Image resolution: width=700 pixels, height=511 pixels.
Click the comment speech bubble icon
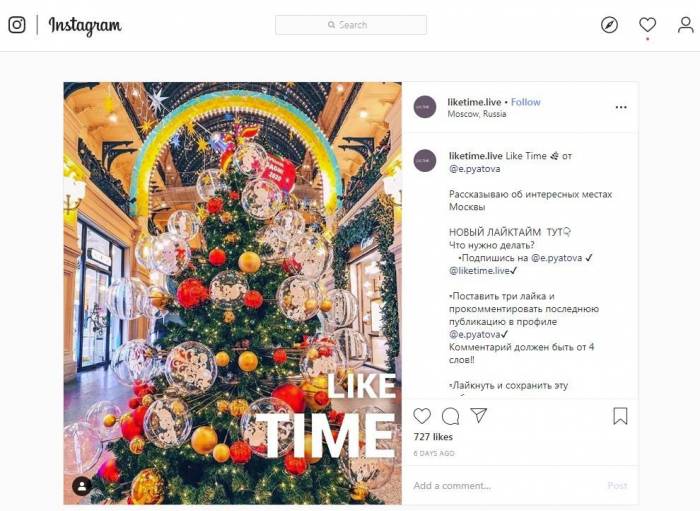(x=450, y=416)
